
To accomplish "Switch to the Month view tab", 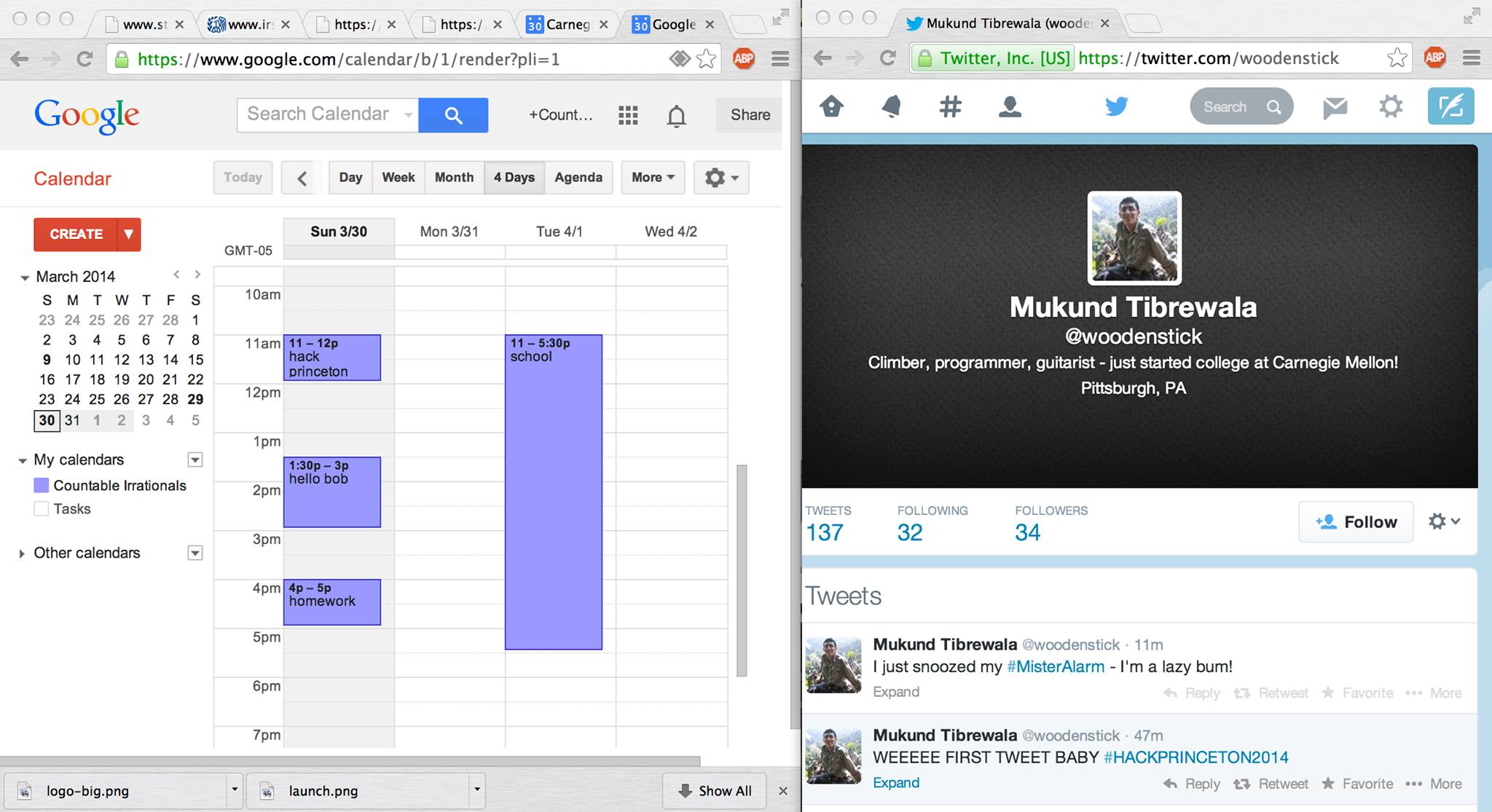I will 454,178.
